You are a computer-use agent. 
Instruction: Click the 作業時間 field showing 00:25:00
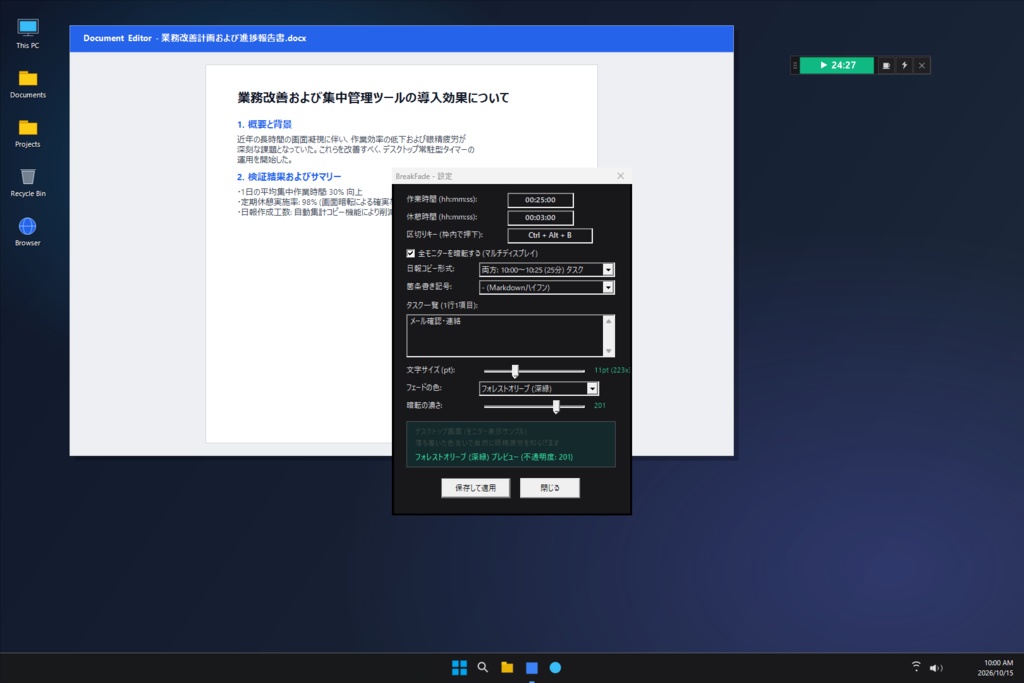pyautogui.click(x=540, y=200)
